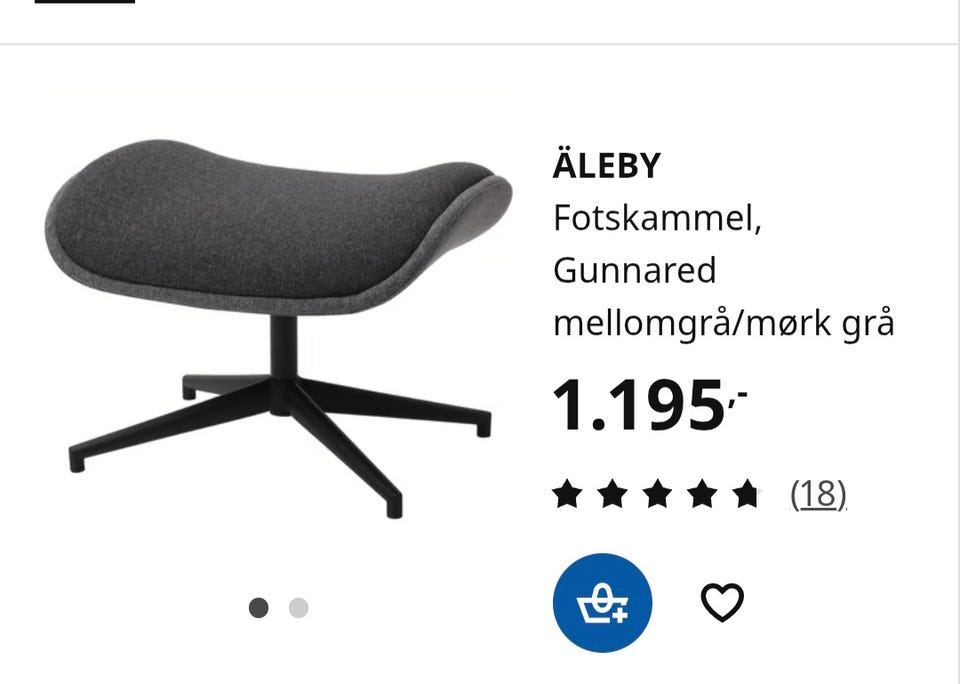The image size is (960, 684).
Task: Select the 1.195 price label
Action: click(650, 405)
